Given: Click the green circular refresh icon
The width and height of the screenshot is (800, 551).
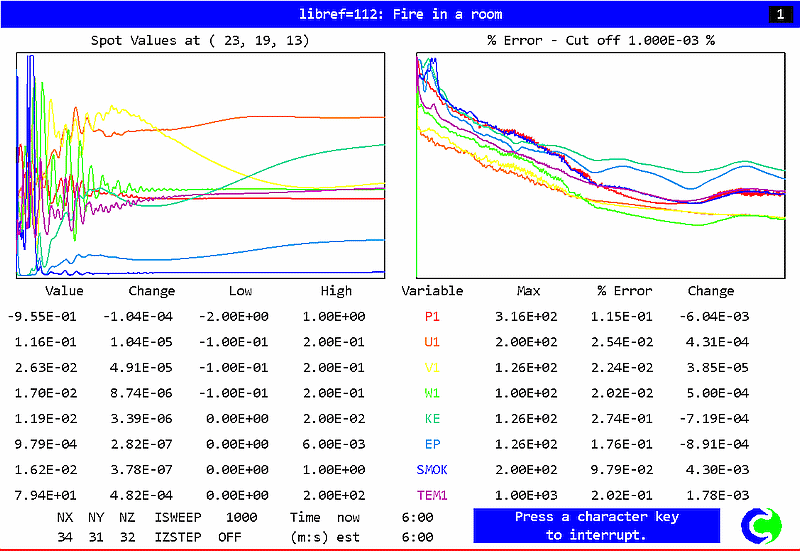Looking at the screenshot, I should [x=761, y=525].
